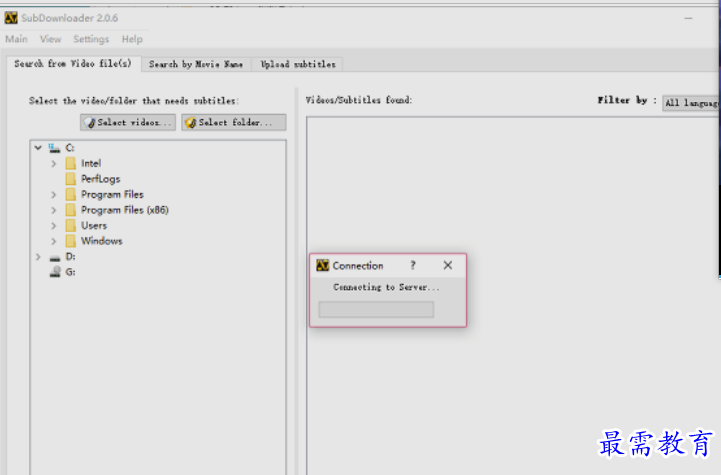Switch to Search from Video file(s) tab
Screen dimensions: 721x475
tap(73, 63)
